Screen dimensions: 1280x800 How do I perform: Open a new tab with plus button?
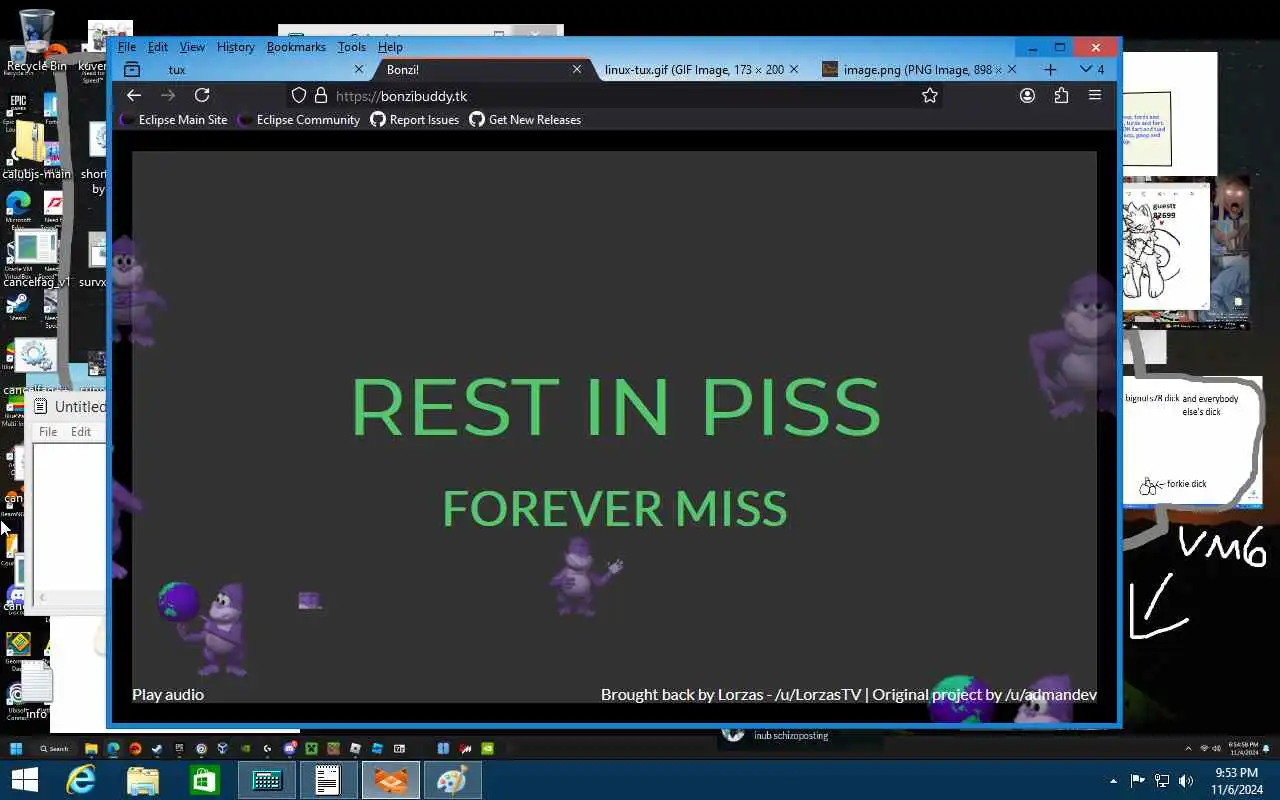coord(1050,69)
